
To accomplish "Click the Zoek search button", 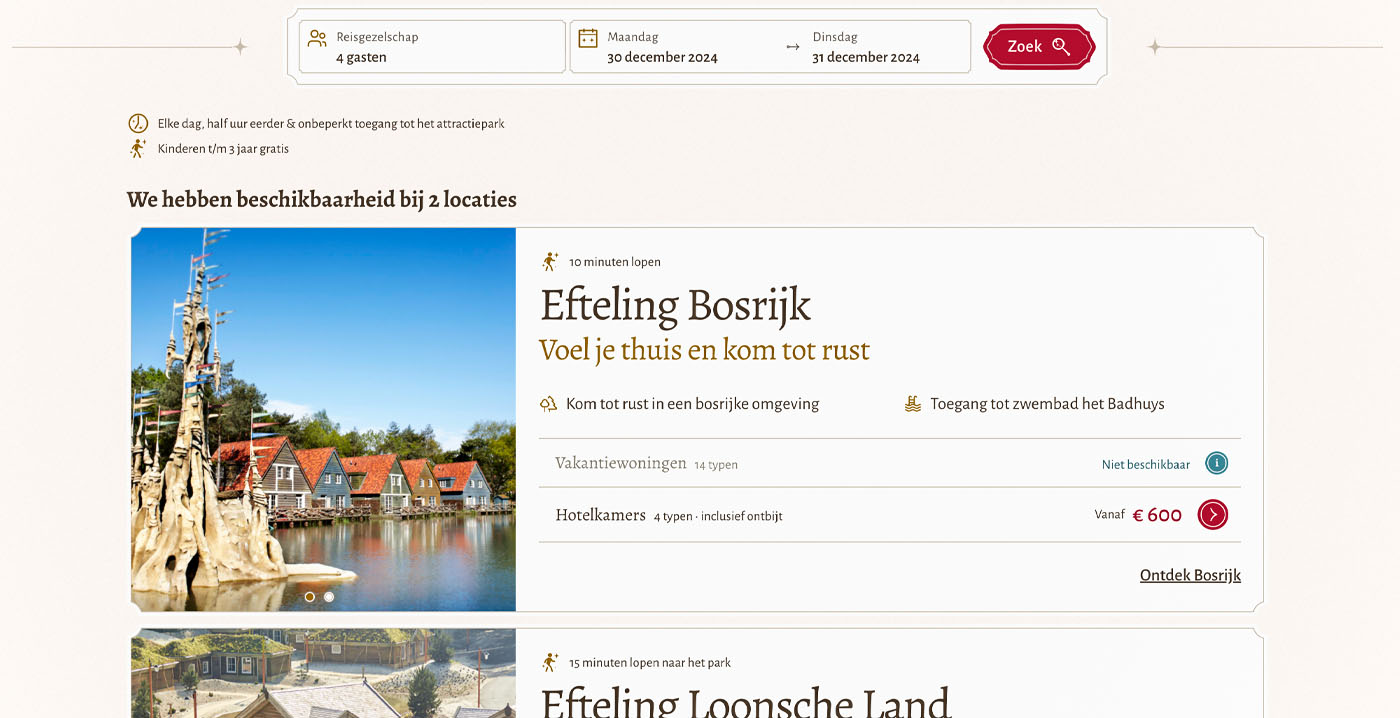I will click(1039, 47).
